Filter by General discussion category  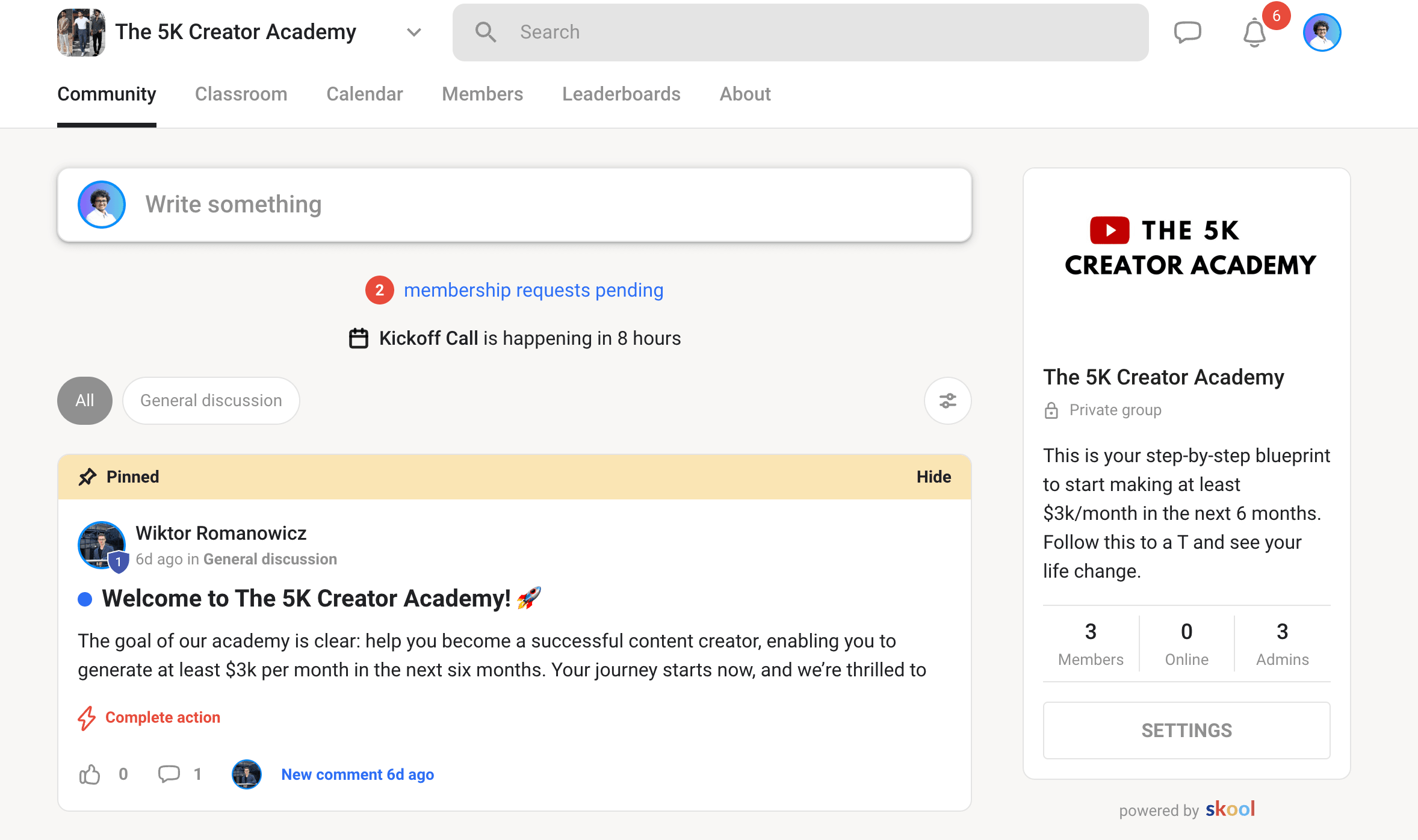pyautogui.click(x=211, y=401)
